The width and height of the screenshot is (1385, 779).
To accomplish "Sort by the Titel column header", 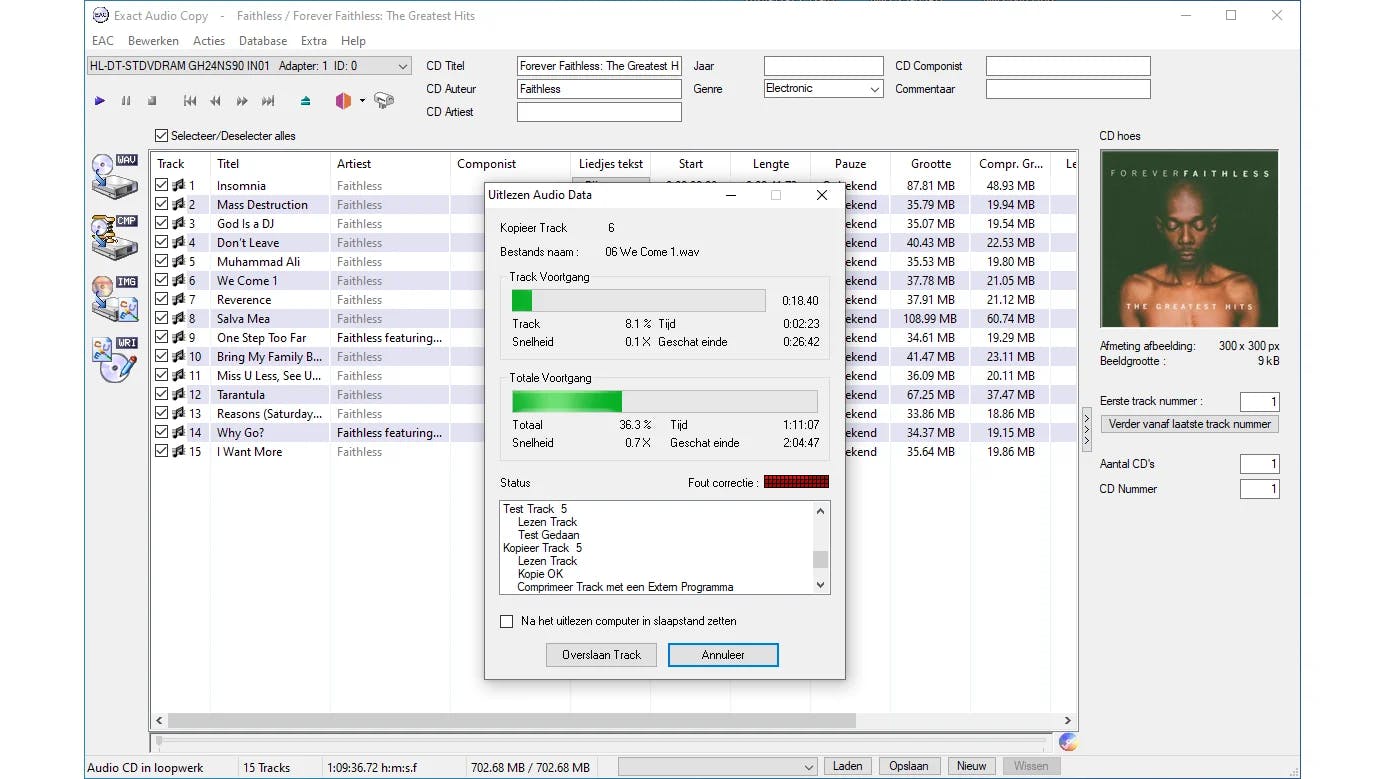I will tap(270, 164).
